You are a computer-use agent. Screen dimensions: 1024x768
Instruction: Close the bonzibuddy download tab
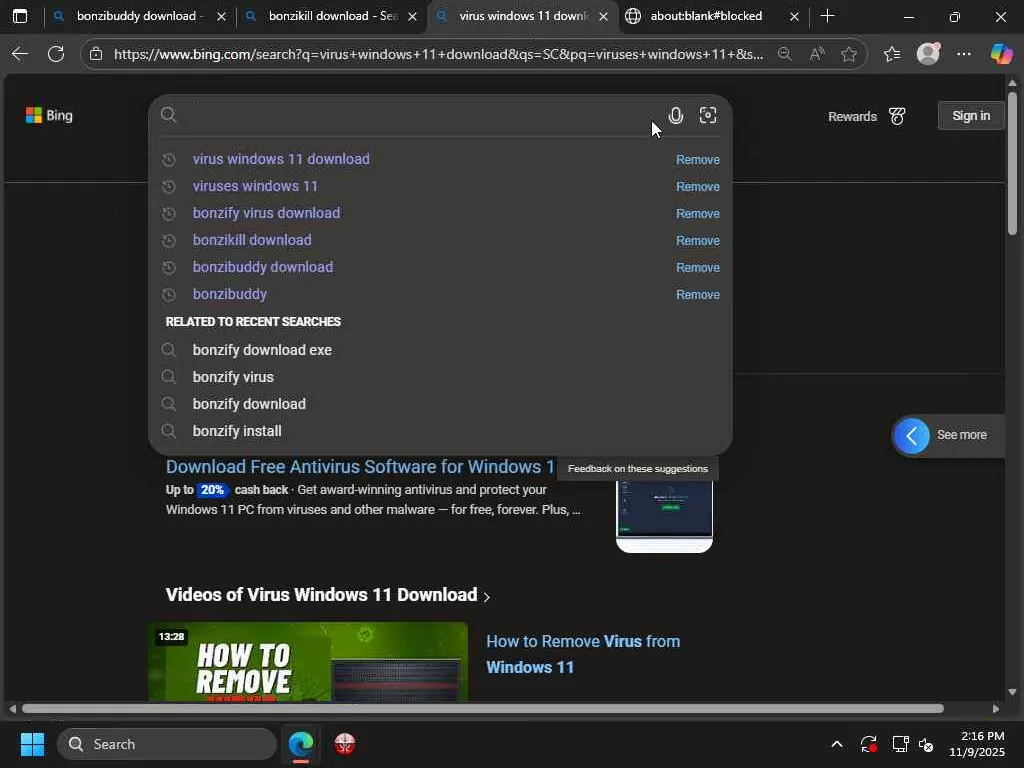[221, 16]
